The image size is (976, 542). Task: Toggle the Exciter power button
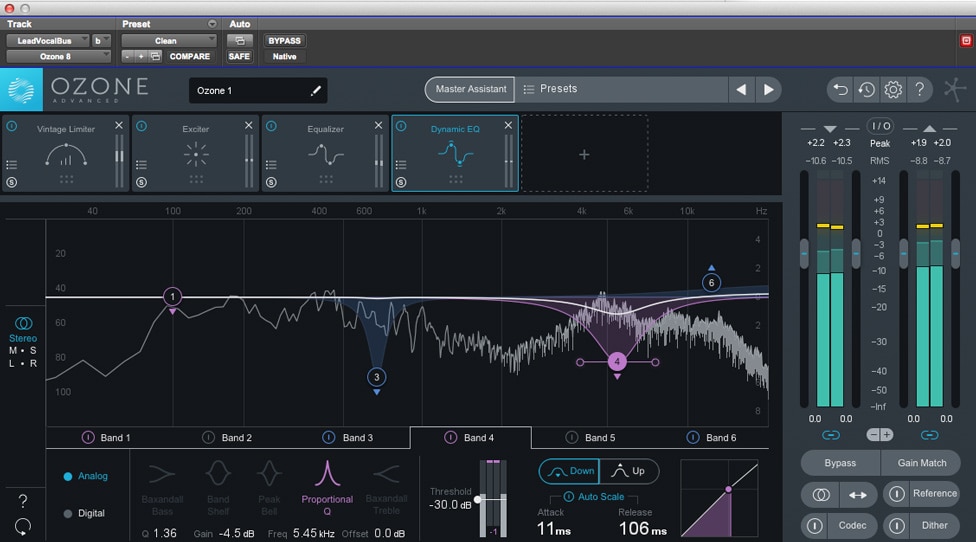(141, 126)
